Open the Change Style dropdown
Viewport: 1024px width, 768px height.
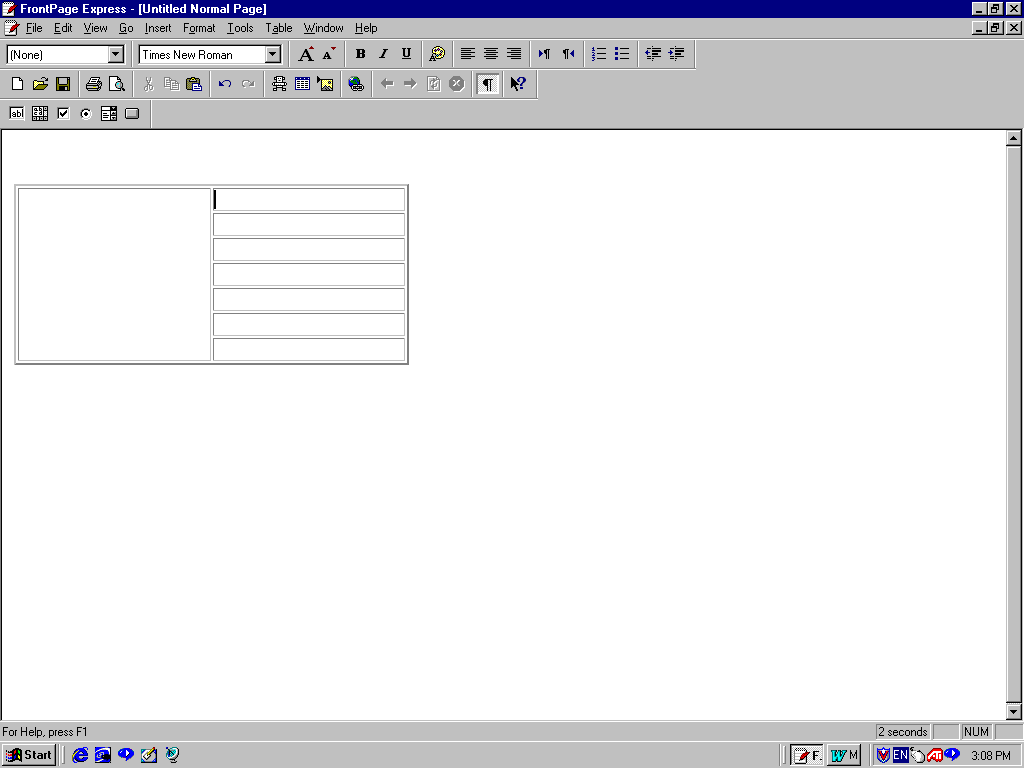[115, 55]
